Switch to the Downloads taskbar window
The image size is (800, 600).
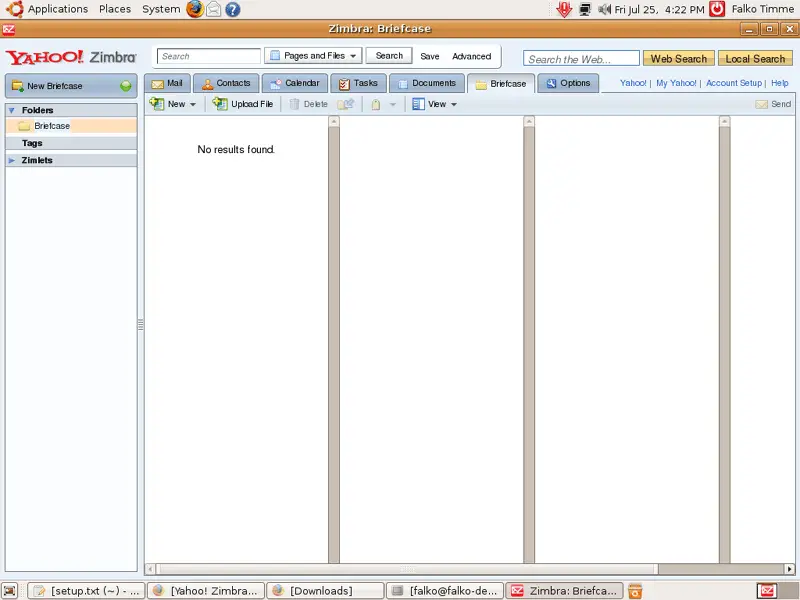[326, 591]
